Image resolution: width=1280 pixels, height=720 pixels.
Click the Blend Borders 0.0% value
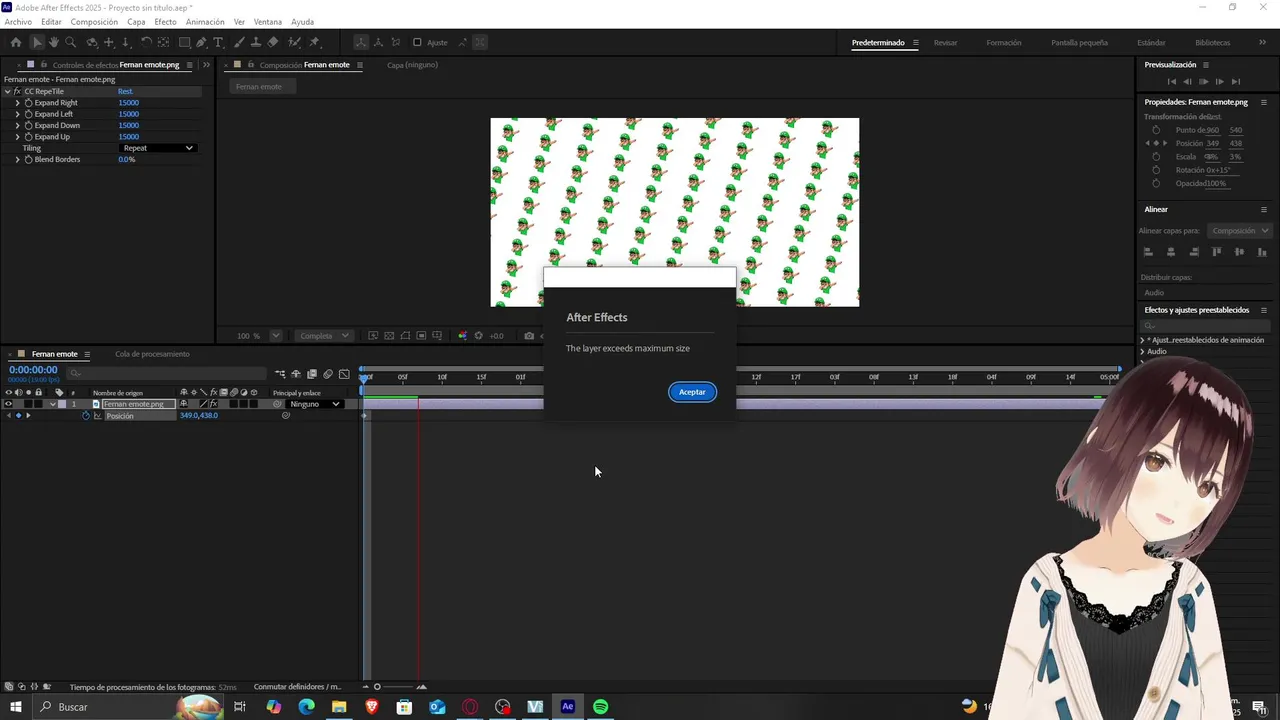pos(126,159)
